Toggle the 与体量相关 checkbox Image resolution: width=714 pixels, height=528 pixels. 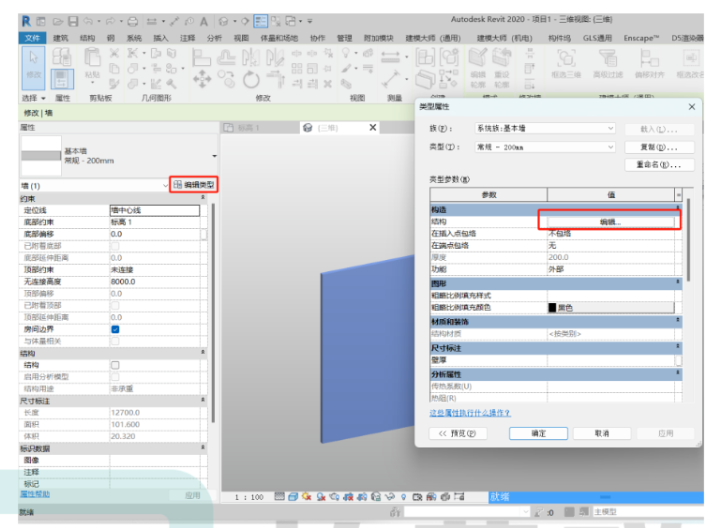coord(115,341)
